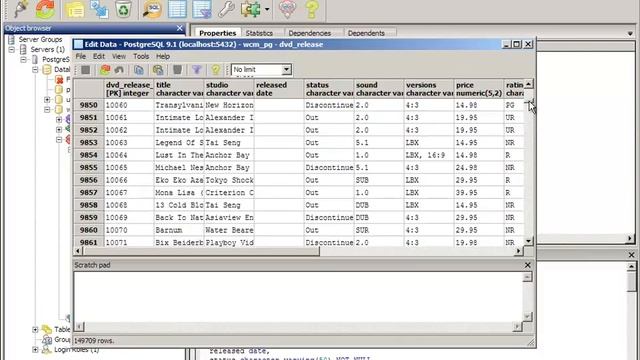Expand the Login Roles tree node

[36, 350]
